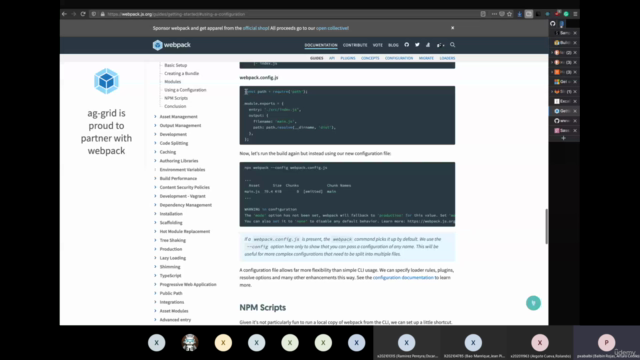
Task: Open the Lazy Loading guide
Action: (x=173, y=258)
